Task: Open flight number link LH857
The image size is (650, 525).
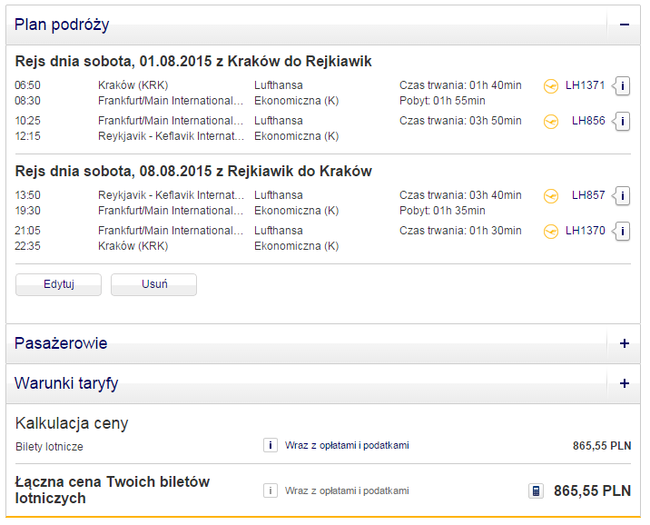Action: click(588, 195)
